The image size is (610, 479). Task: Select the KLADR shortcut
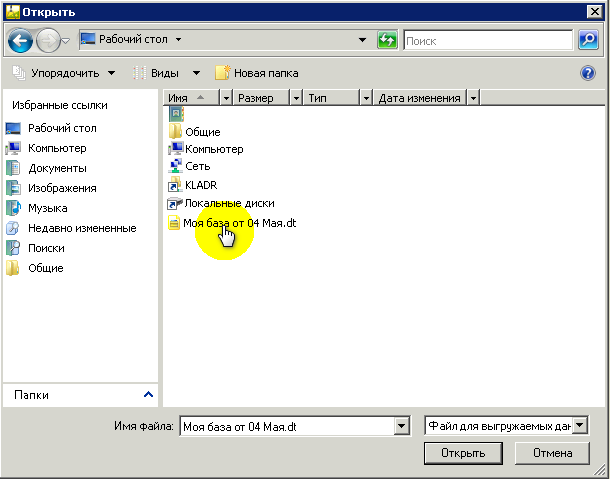point(193,185)
